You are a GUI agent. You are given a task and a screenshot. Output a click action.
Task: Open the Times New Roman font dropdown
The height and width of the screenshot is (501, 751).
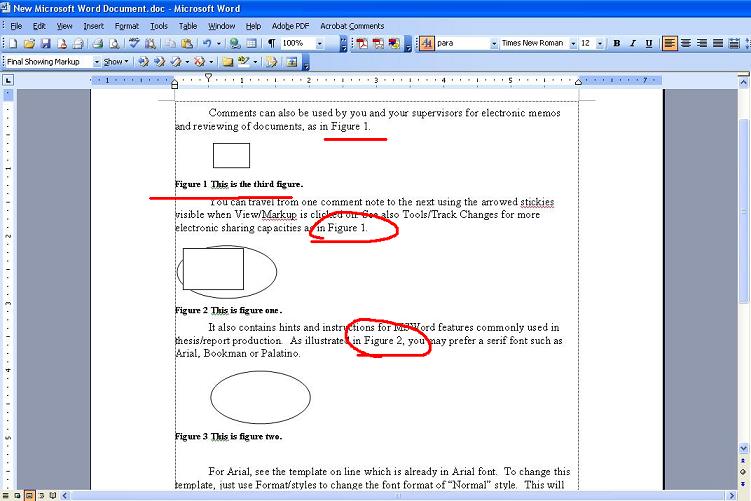pos(571,44)
